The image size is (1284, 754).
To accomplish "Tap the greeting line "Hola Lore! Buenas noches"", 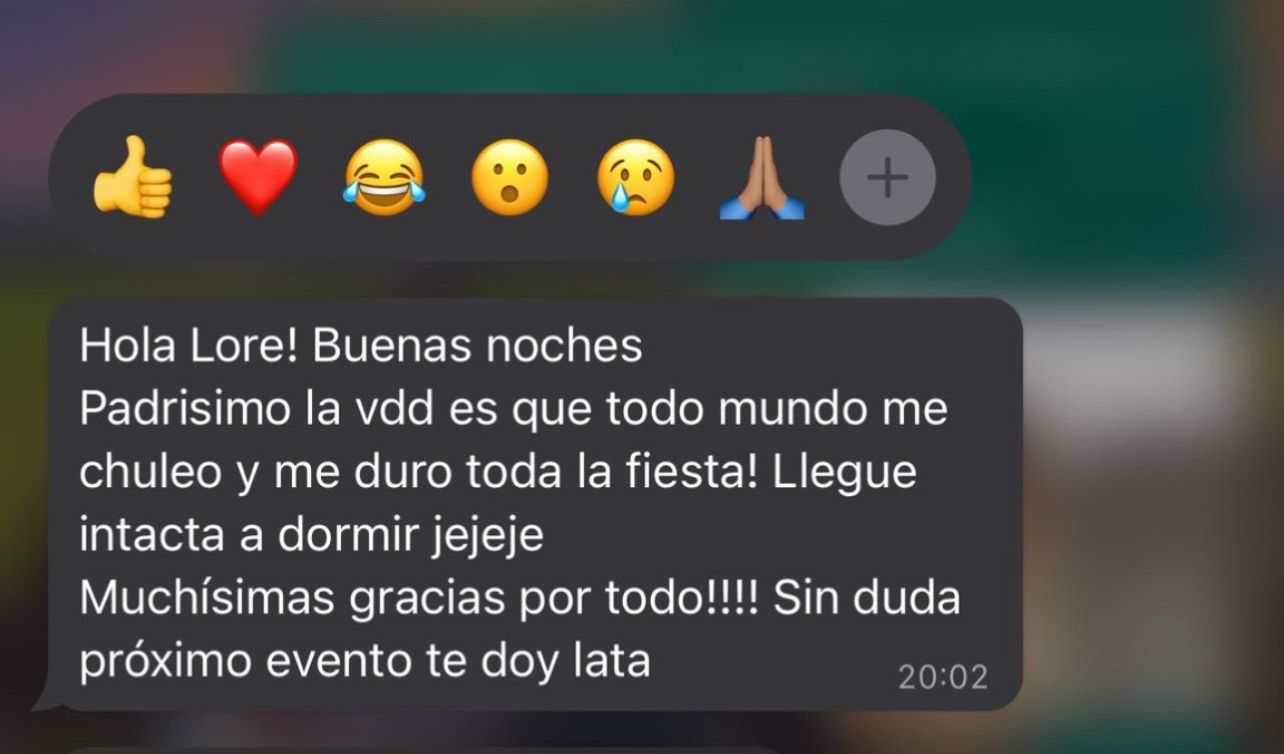I will coord(360,346).
